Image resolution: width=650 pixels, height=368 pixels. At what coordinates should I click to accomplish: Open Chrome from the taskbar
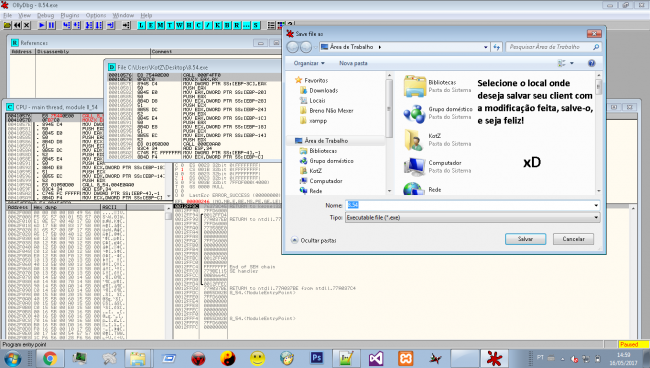click(49, 358)
